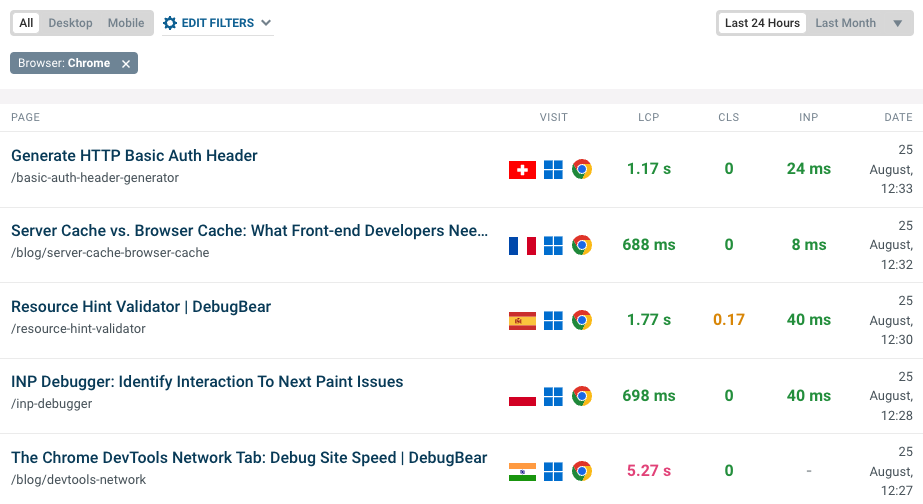The image size is (923, 504).
Task: Click the Windows icon in the Server Cache row
Action: [x=553, y=246]
